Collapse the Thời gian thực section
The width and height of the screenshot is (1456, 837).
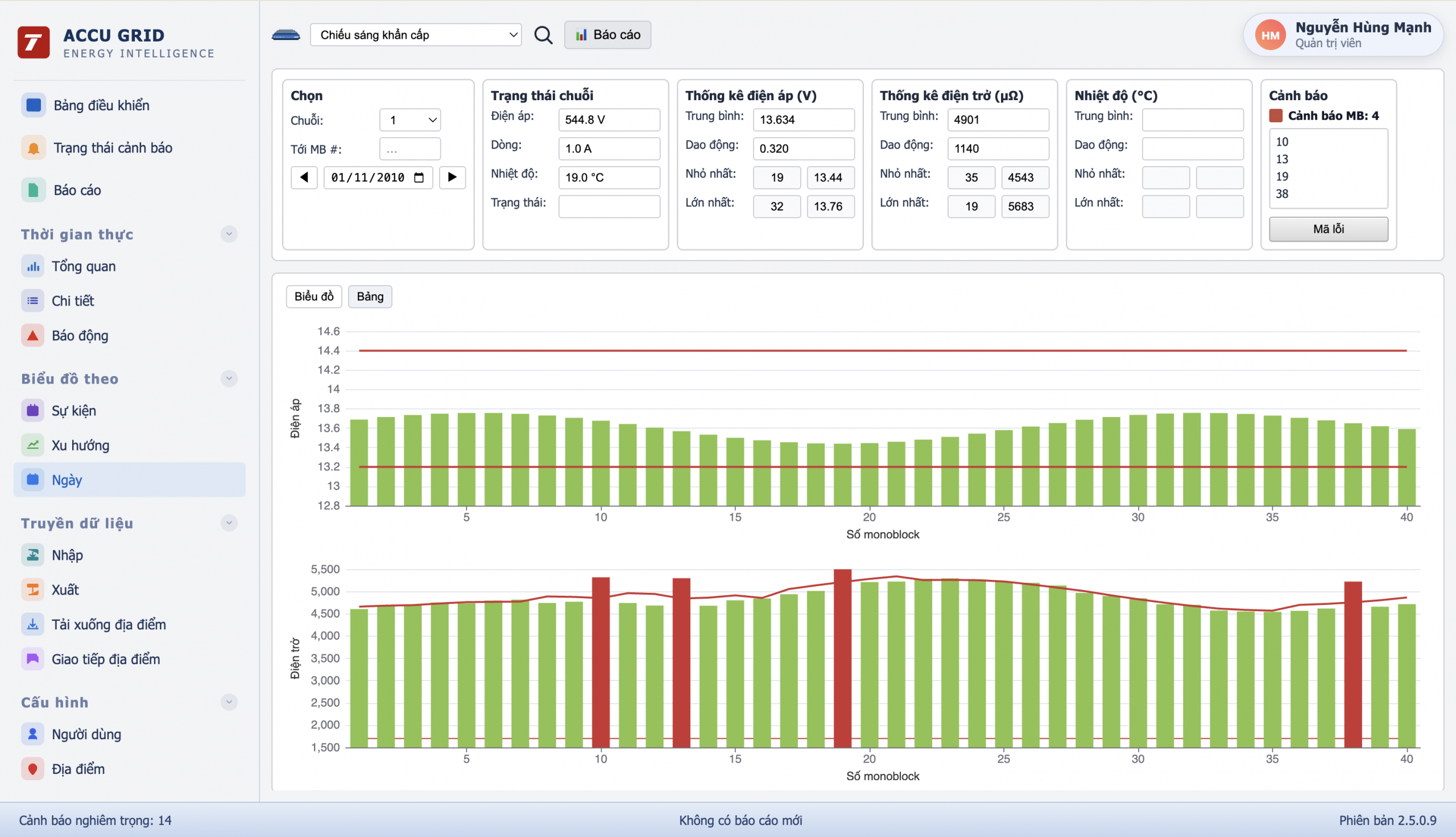229,234
